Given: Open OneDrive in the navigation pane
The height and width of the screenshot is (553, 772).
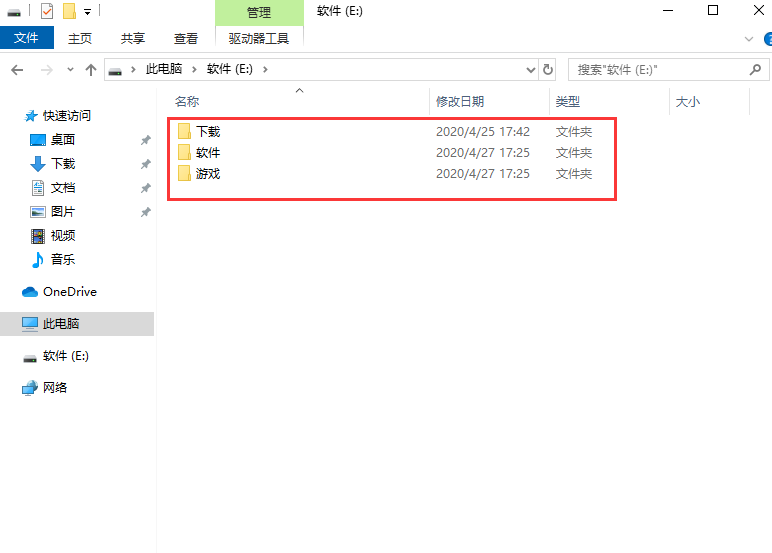Looking at the screenshot, I should [69, 292].
